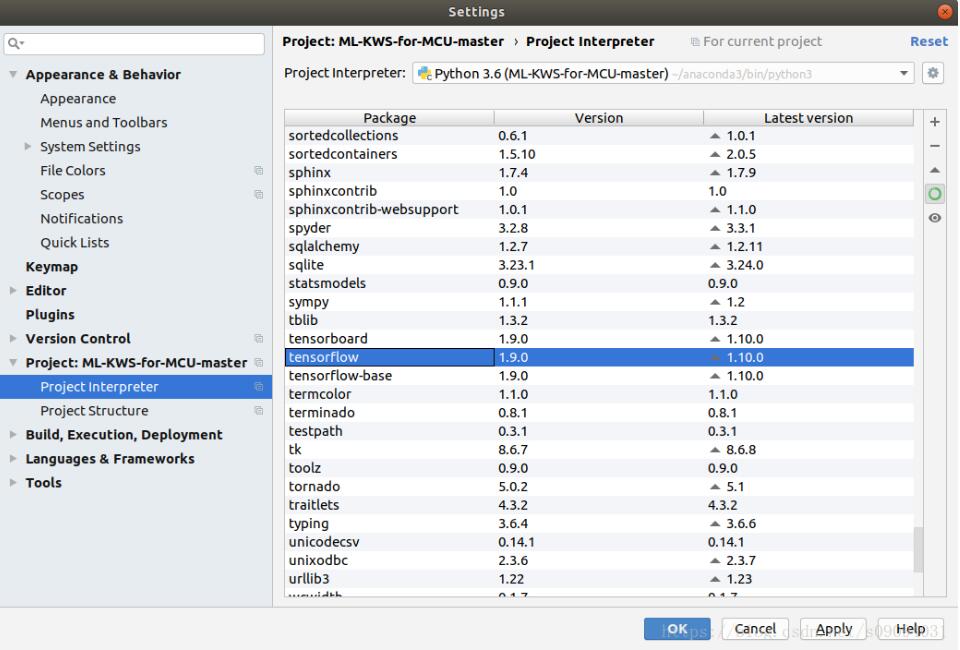This screenshot has width=960, height=650.
Task: Click the copy icon beside Project Structure
Action: click(x=258, y=411)
